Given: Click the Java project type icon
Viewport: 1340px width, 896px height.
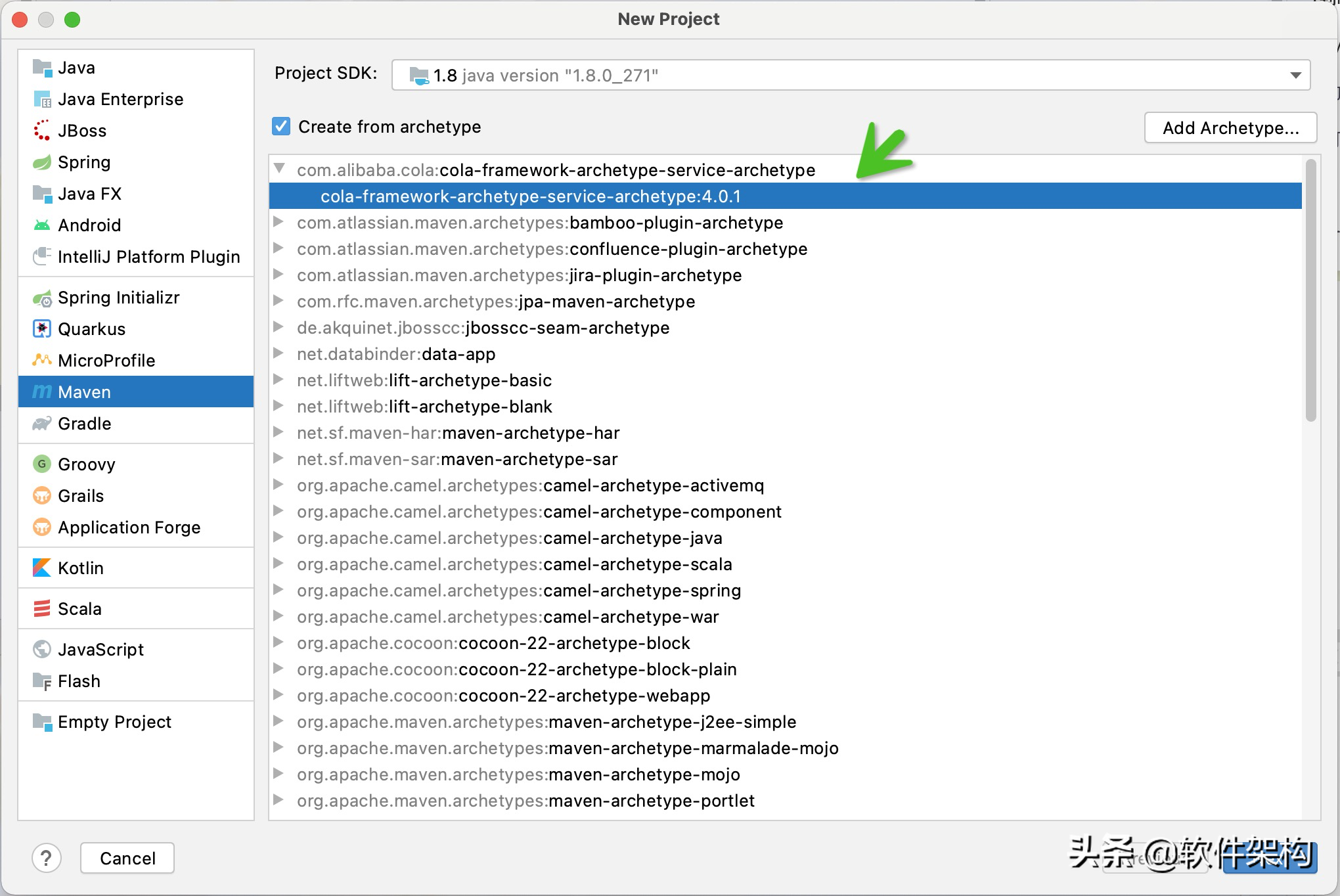Looking at the screenshot, I should 42,68.
